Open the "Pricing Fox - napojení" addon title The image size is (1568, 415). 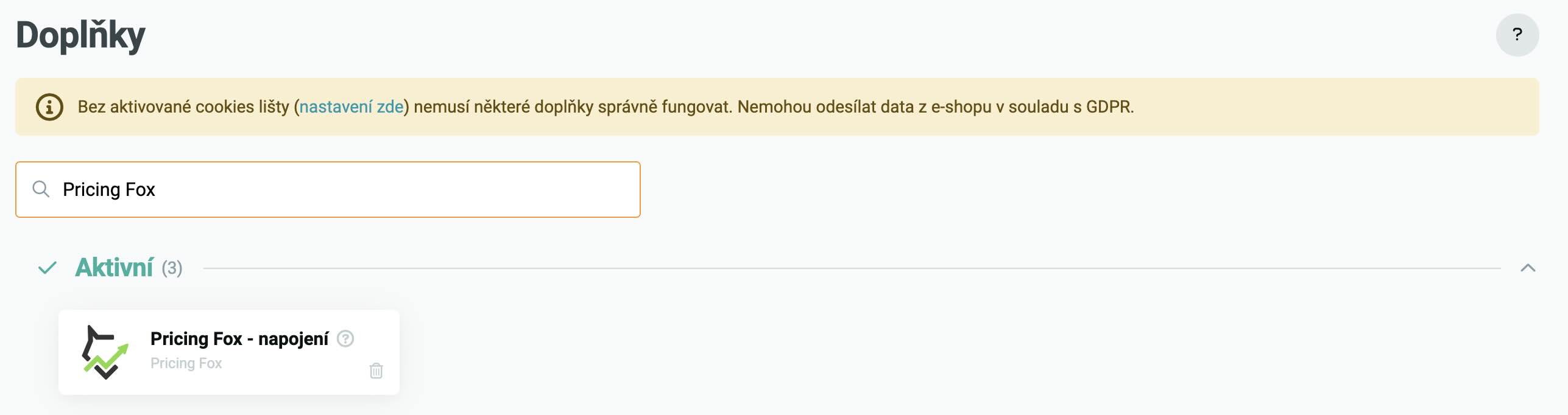pyautogui.click(x=239, y=338)
